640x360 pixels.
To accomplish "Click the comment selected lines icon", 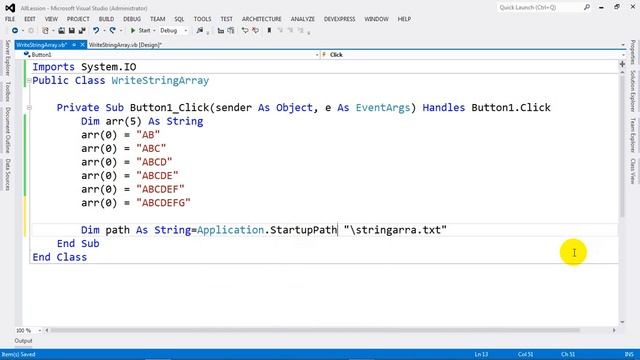I will [231, 31].
